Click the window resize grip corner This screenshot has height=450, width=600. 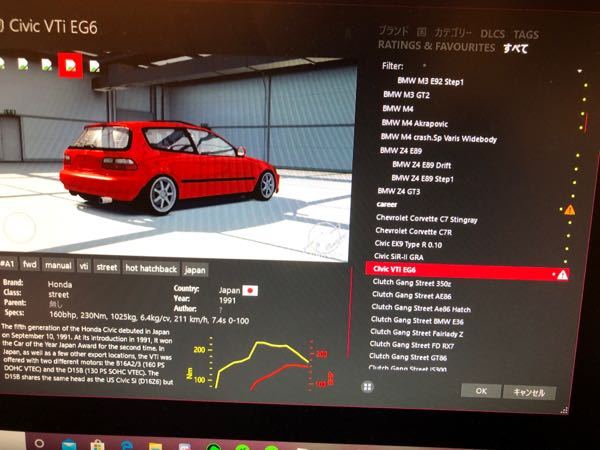click(x=564, y=411)
